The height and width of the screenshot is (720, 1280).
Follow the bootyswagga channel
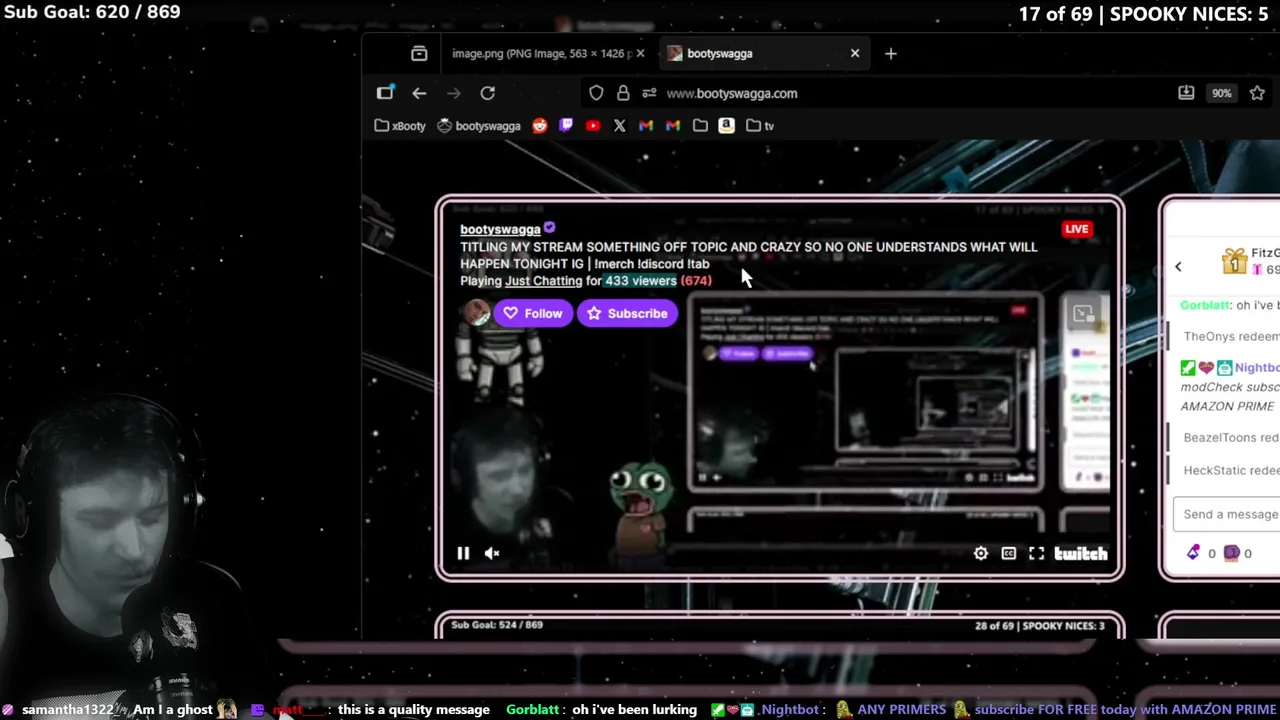pyautogui.click(x=533, y=313)
